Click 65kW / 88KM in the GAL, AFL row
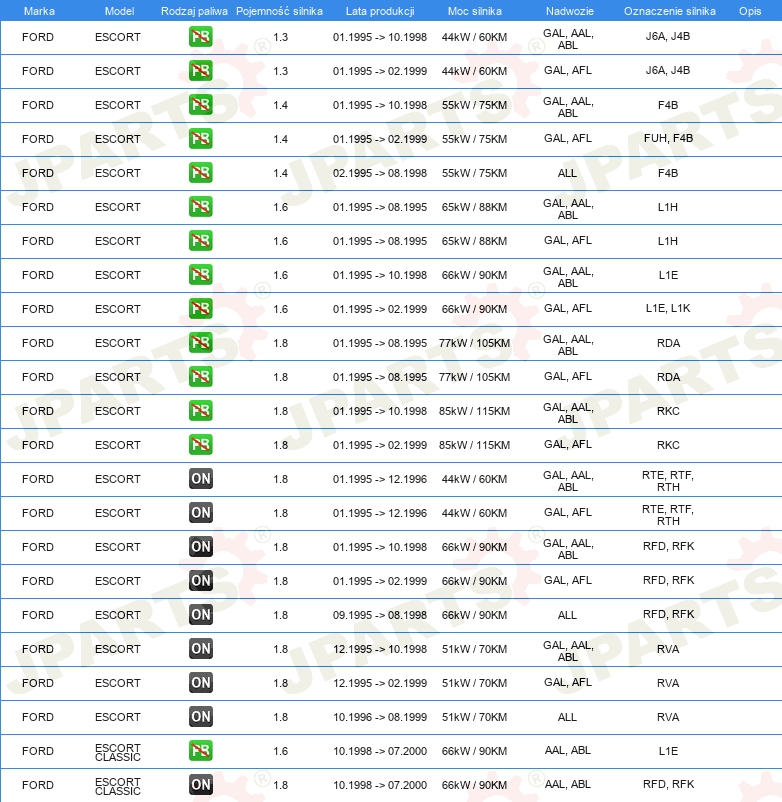782x802 pixels. pyautogui.click(x=474, y=241)
